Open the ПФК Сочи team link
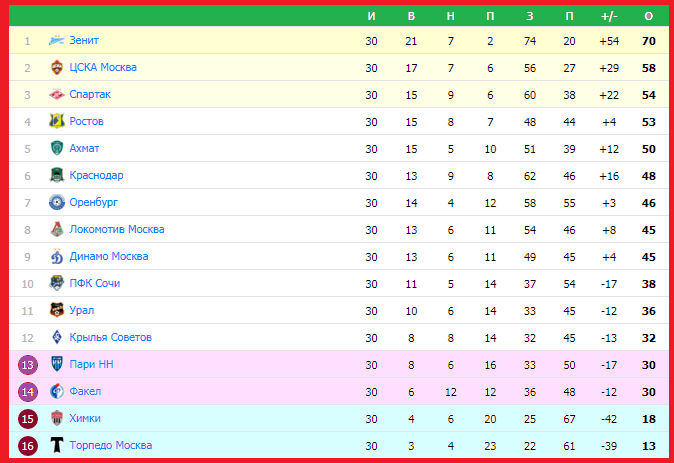The width and height of the screenshot is (674, 463). 95,283
